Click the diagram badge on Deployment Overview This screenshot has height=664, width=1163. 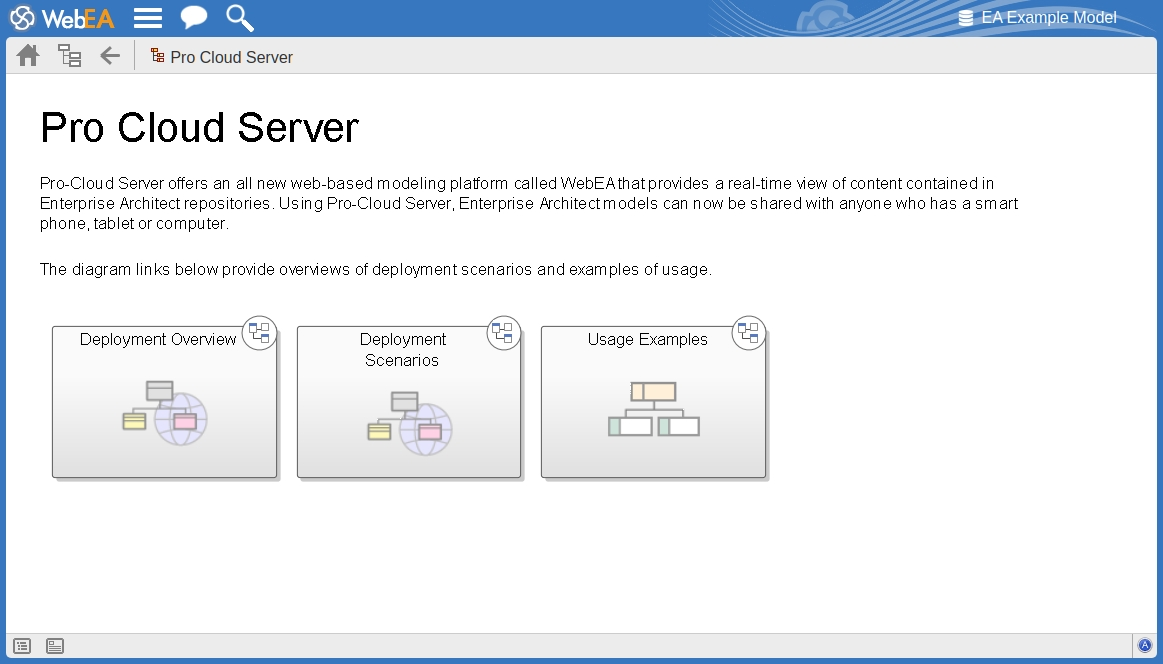tap(260, 333)
